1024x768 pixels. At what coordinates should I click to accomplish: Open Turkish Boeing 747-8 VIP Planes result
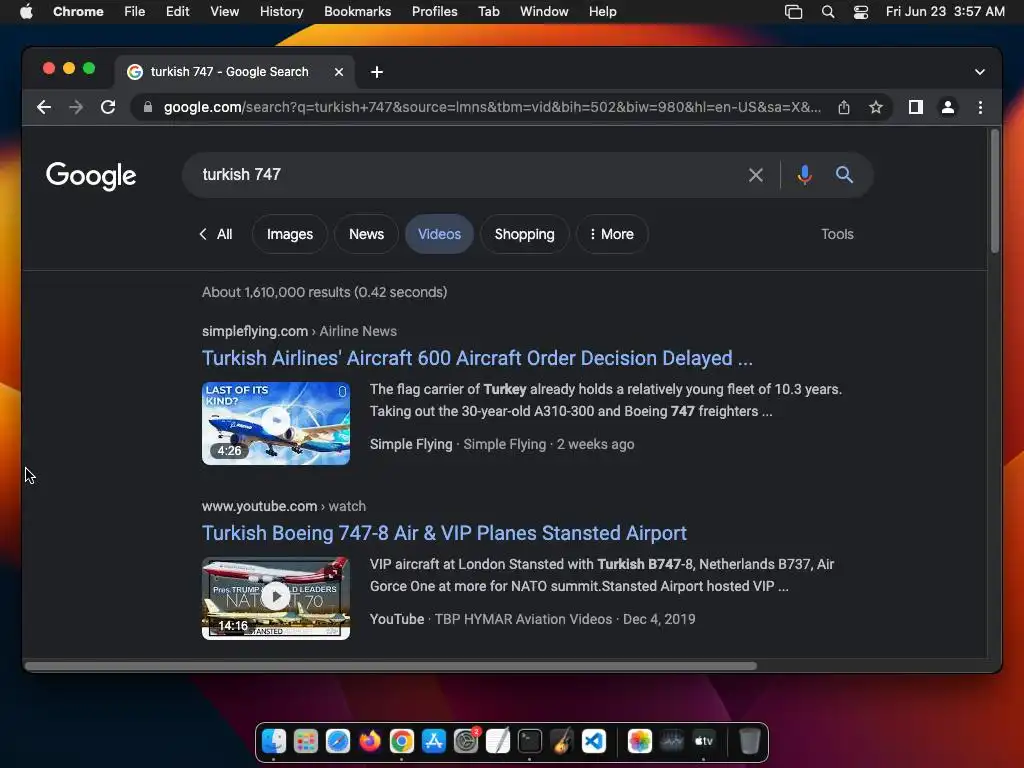point(444,533)
